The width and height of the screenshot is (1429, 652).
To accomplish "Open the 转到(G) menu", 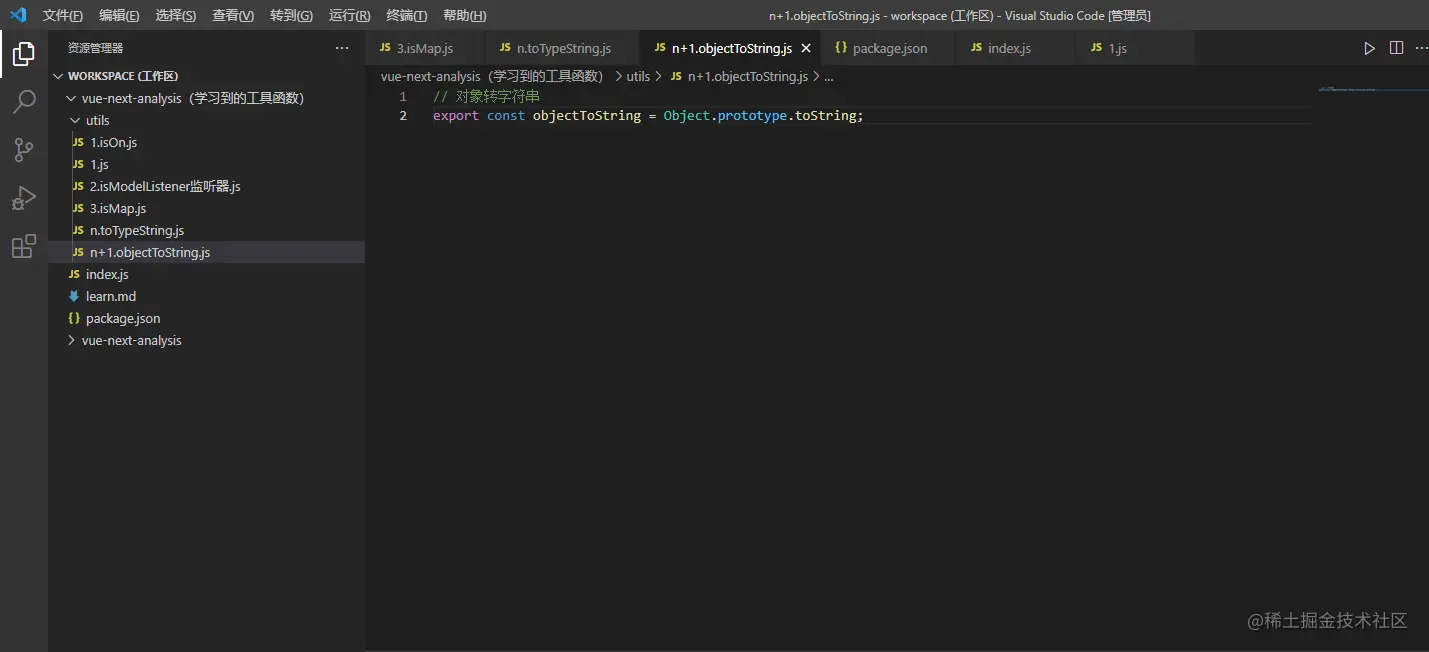I will pos(291,15).
